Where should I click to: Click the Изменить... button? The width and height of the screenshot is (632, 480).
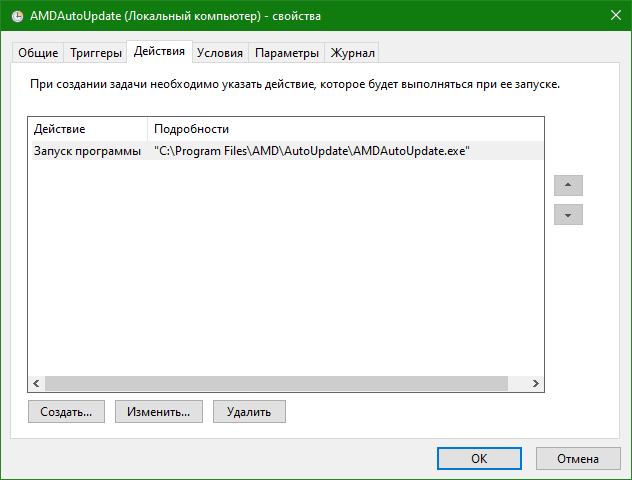click(x=159, y=411)
